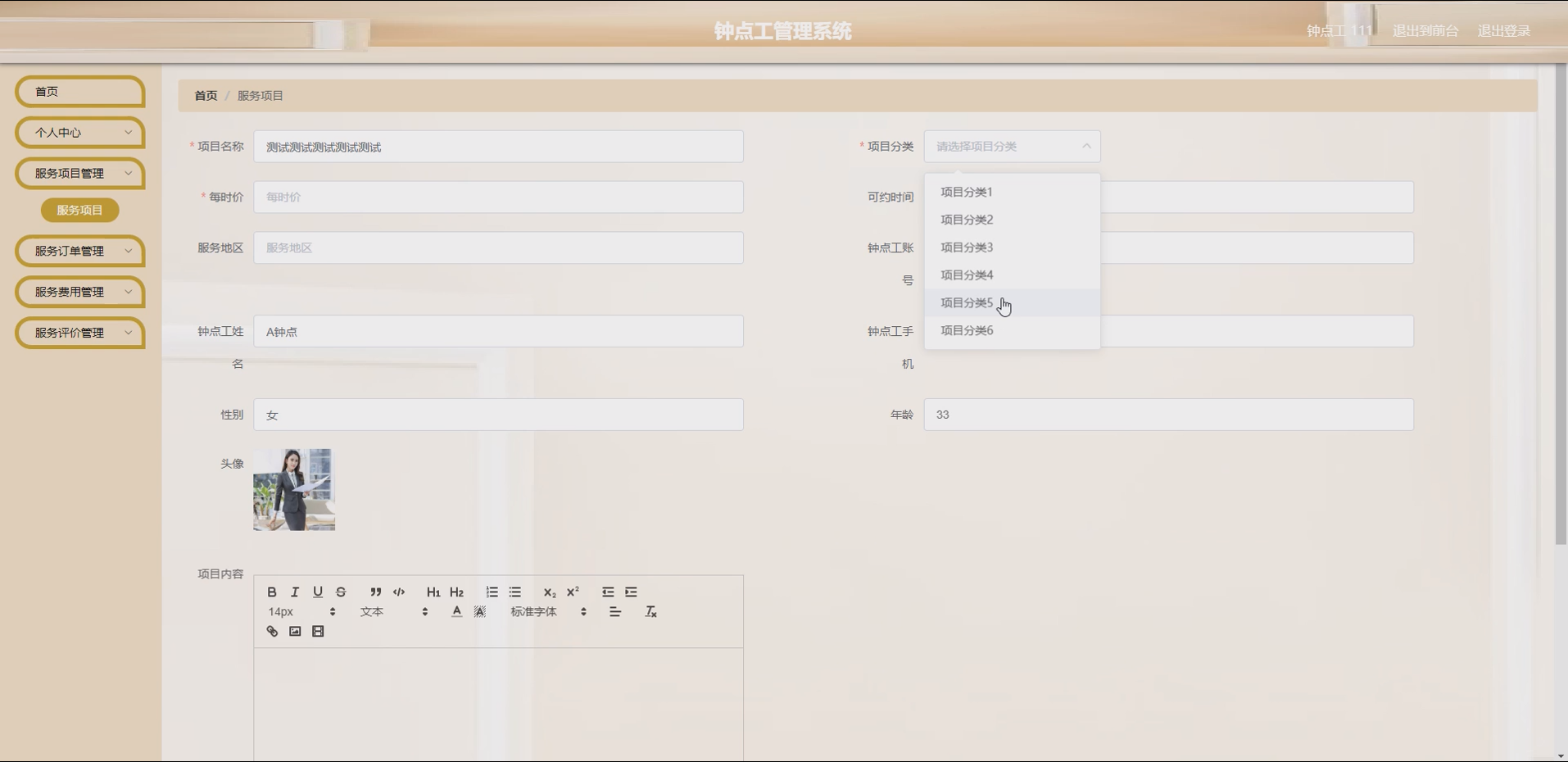Select 项目分类5 from the dropdown list

(x=967, y=303)
